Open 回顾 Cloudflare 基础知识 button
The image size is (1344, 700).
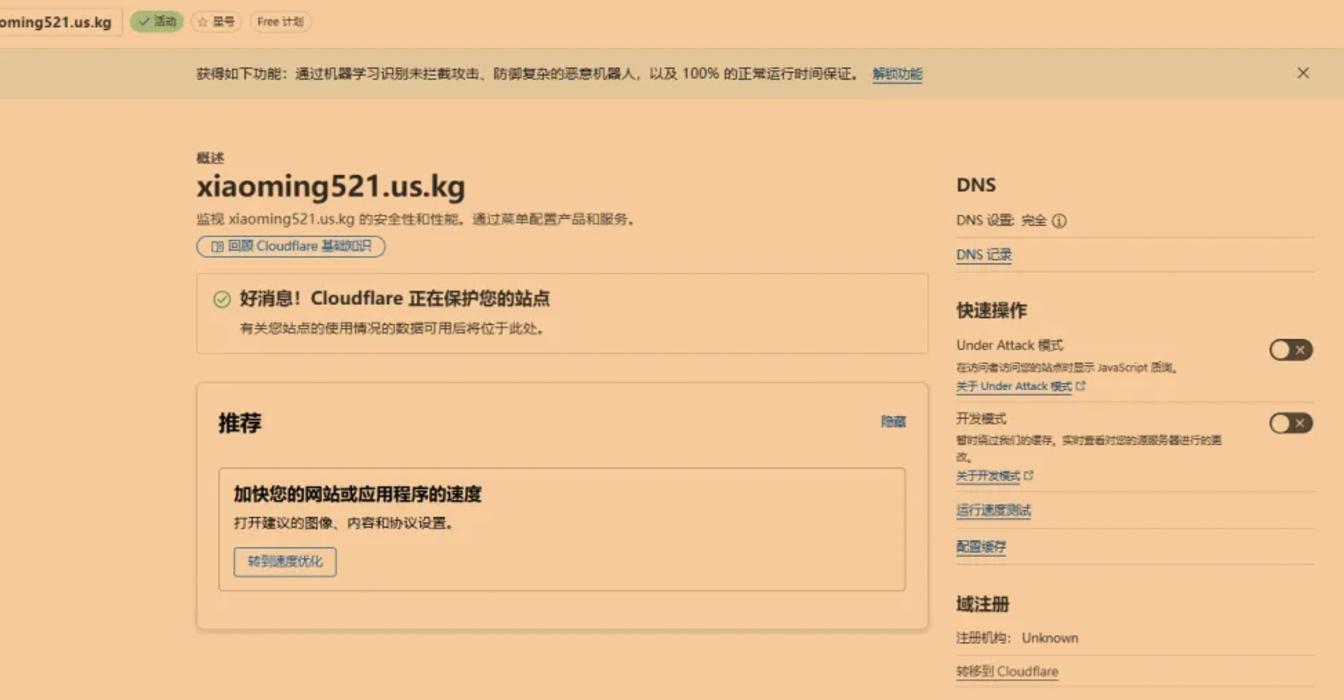(291, 246)
